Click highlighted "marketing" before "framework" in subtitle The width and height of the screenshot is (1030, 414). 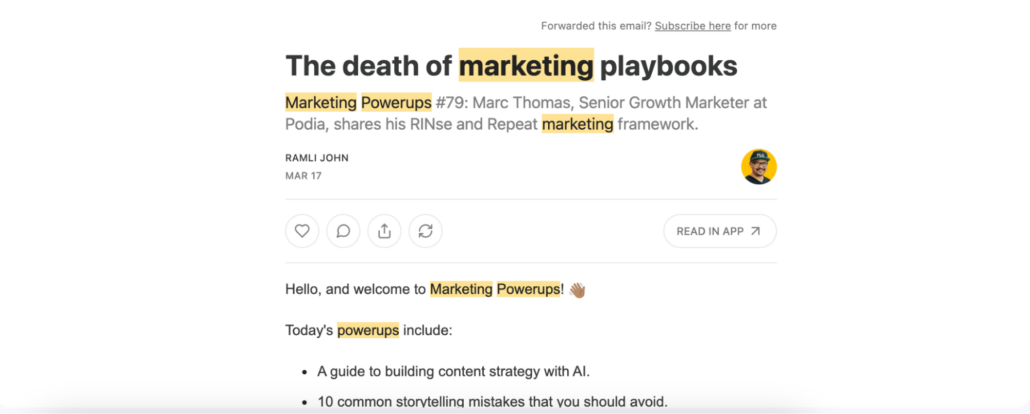click(x=577, y=124)
